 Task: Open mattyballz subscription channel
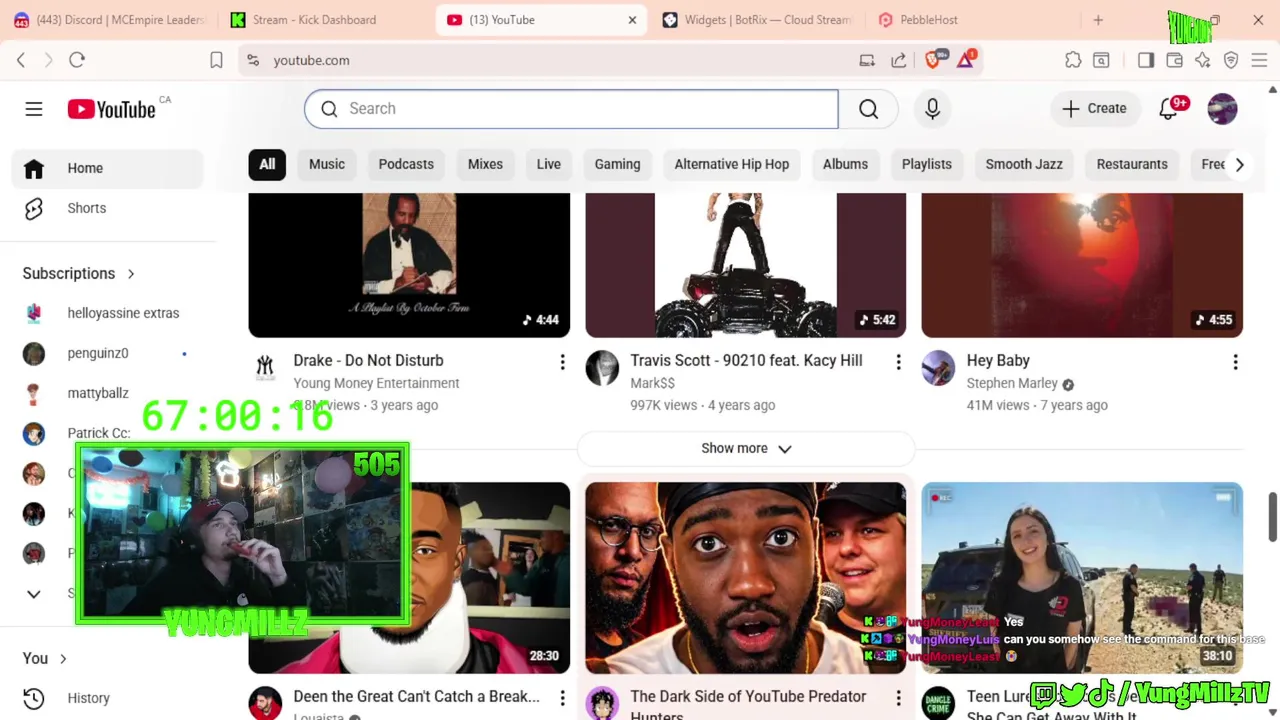coord(108,393)
